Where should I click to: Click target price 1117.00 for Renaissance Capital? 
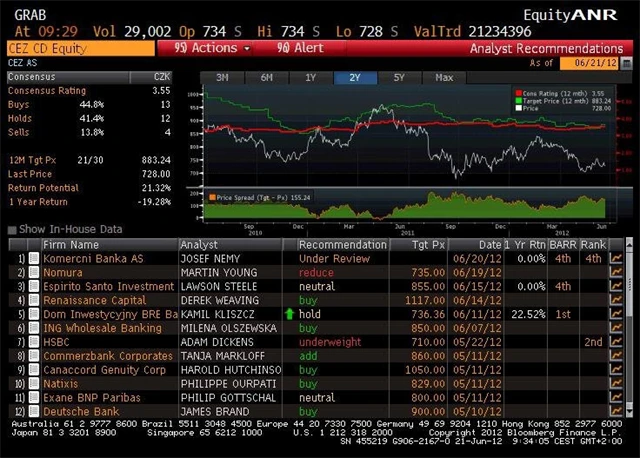coord(425,300)
